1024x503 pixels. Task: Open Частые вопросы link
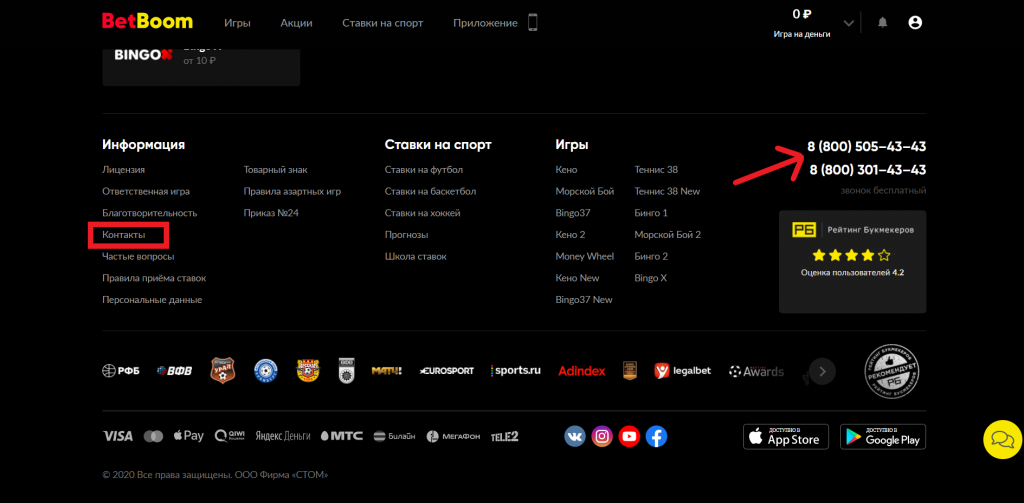pos(138,257)
